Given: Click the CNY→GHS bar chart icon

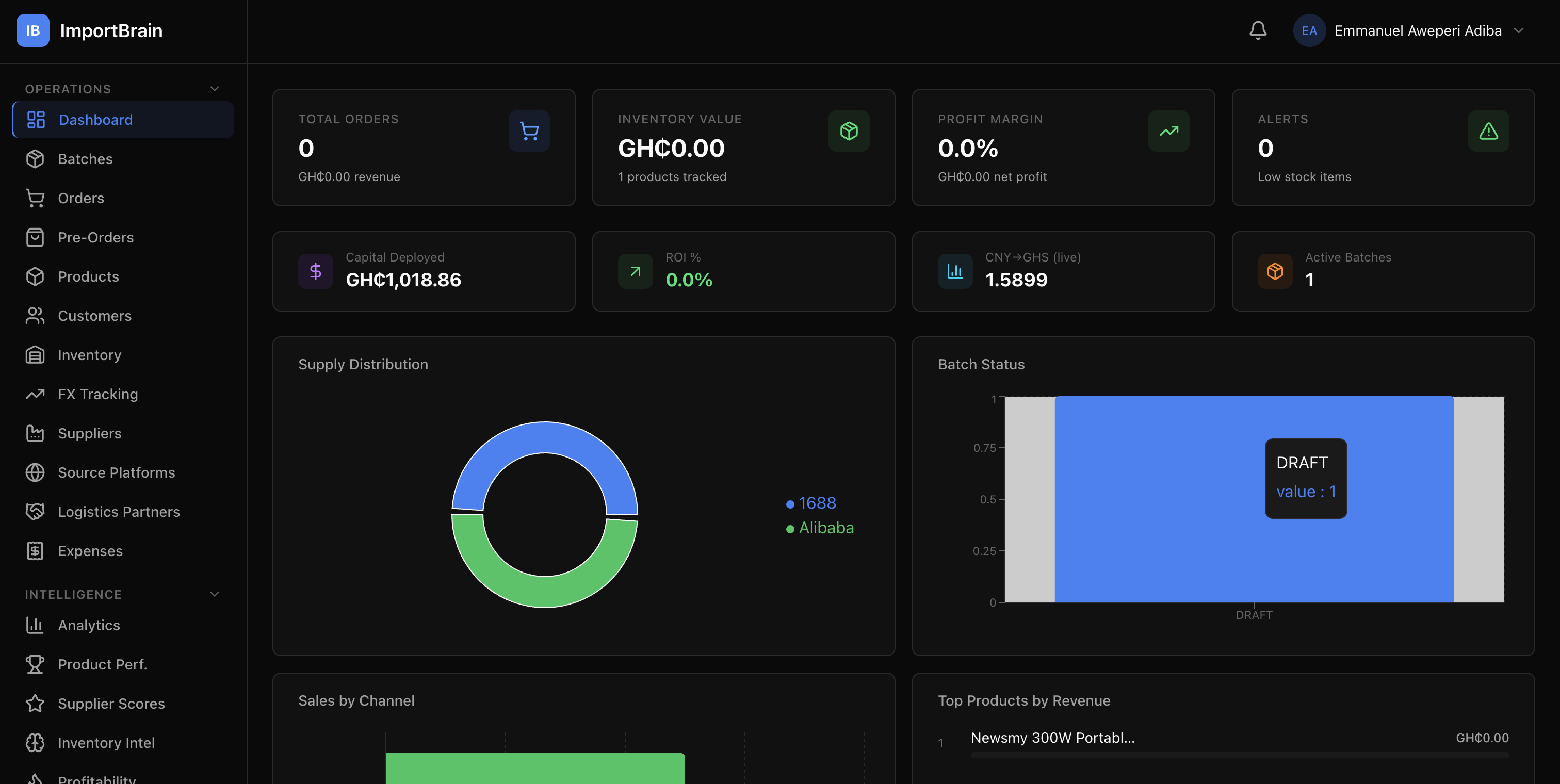Looking at the screenshot, I should (x=955, y=271).
